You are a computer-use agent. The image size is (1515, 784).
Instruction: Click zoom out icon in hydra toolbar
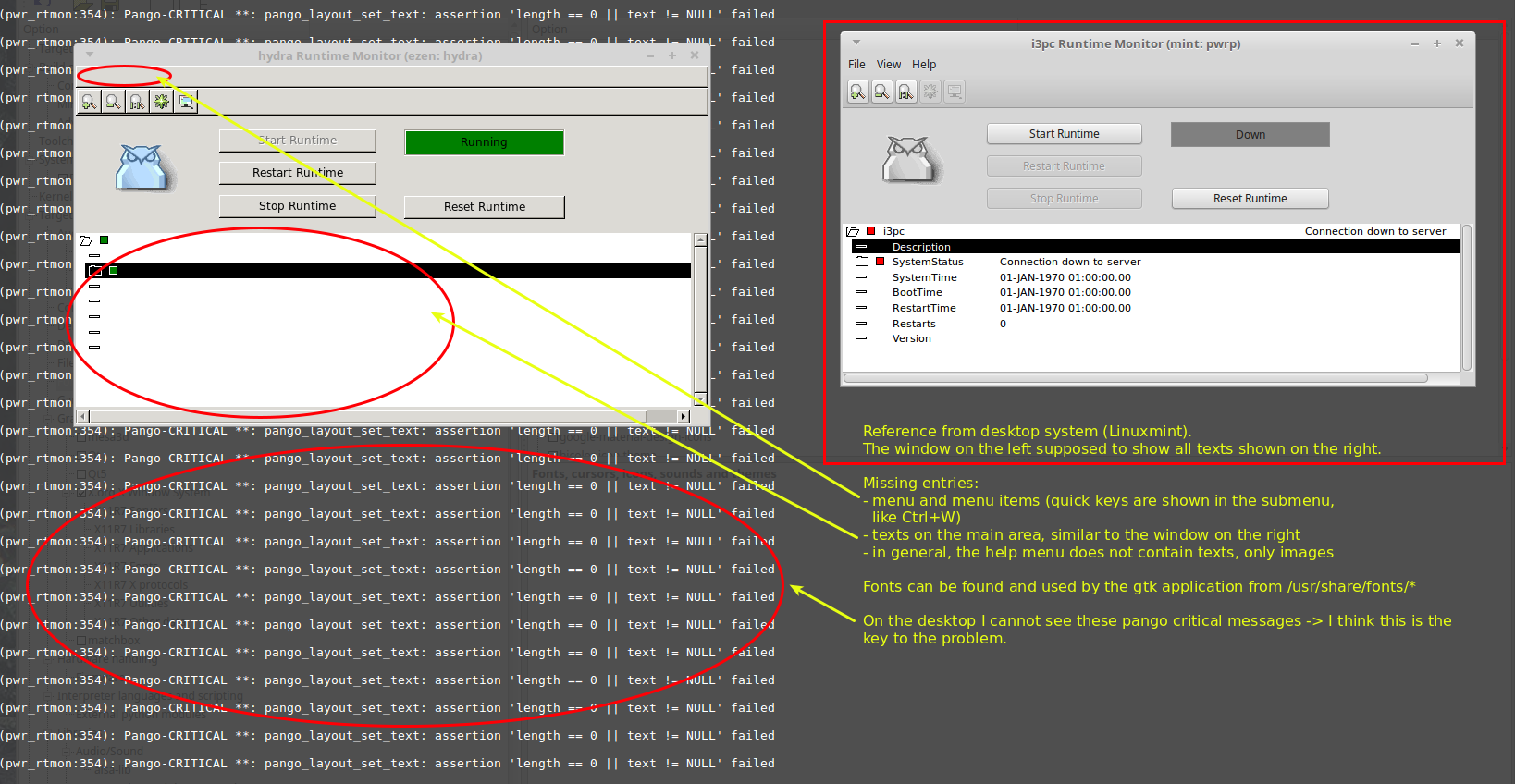coord(113,102)
